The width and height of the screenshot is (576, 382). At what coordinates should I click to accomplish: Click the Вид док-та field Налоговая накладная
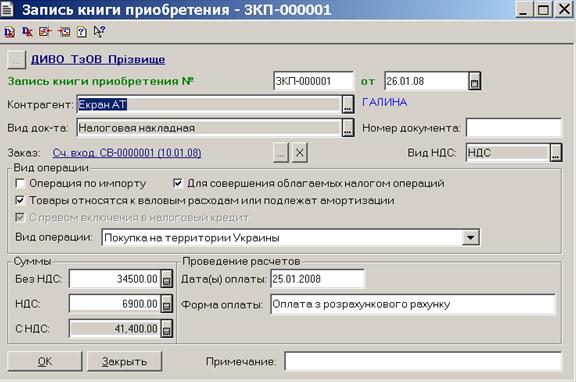pyautogui.click(x=209, y=128)
